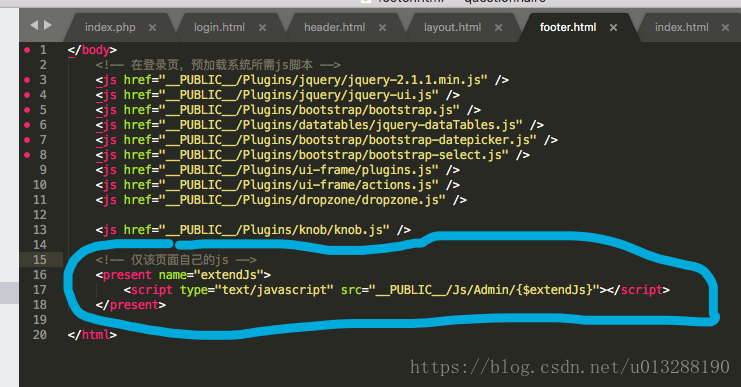
Task: Close the index.html tab
Action: (725, 28)
